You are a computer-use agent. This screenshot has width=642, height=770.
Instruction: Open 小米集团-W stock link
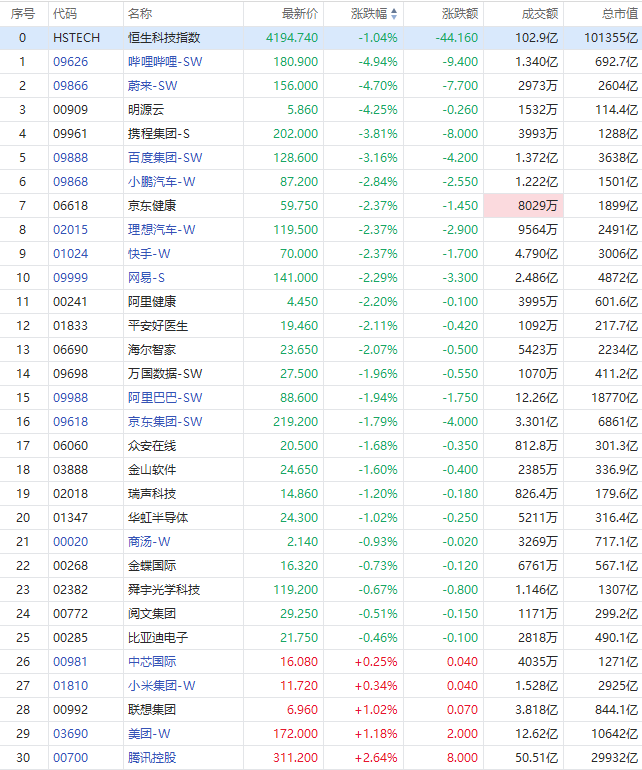click(162, 686)
